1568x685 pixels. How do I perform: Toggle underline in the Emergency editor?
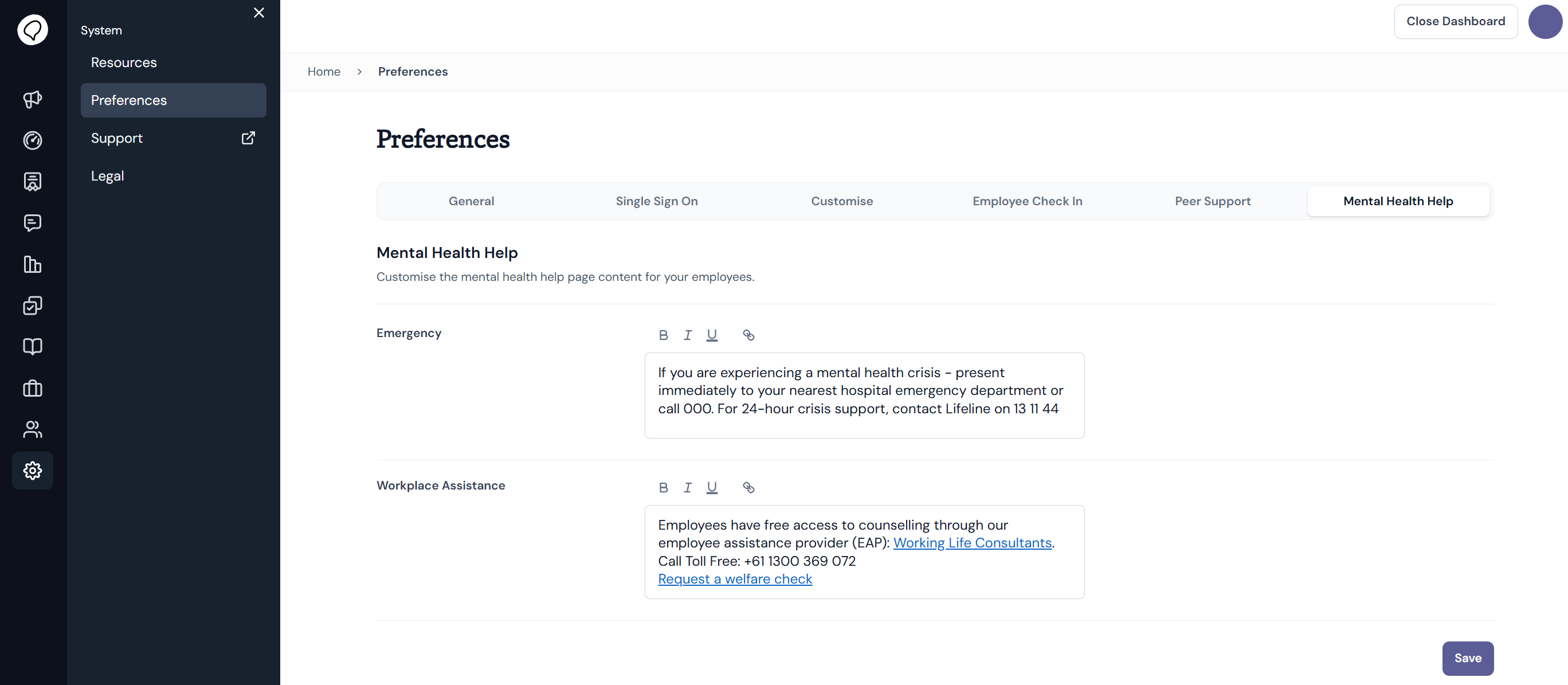tap(712, 335)
